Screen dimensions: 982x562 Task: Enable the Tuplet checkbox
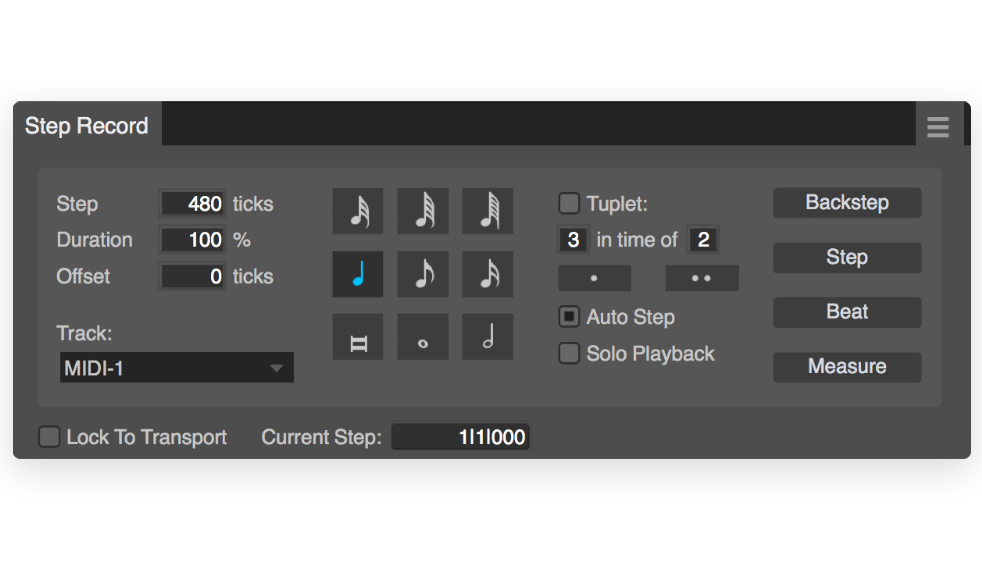coord(569,203)
